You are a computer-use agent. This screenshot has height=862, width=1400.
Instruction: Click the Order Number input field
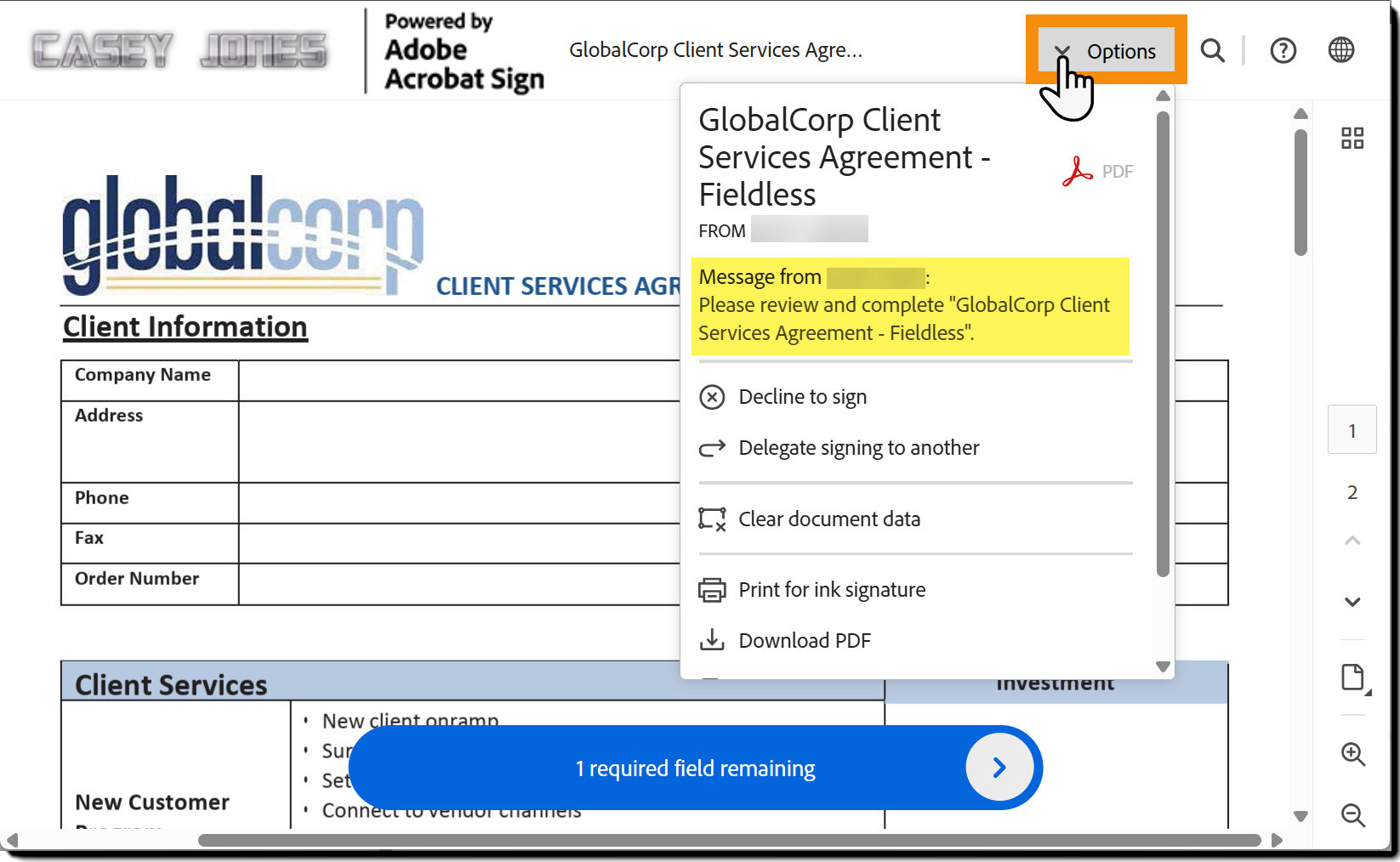click(x=459, y=584)
